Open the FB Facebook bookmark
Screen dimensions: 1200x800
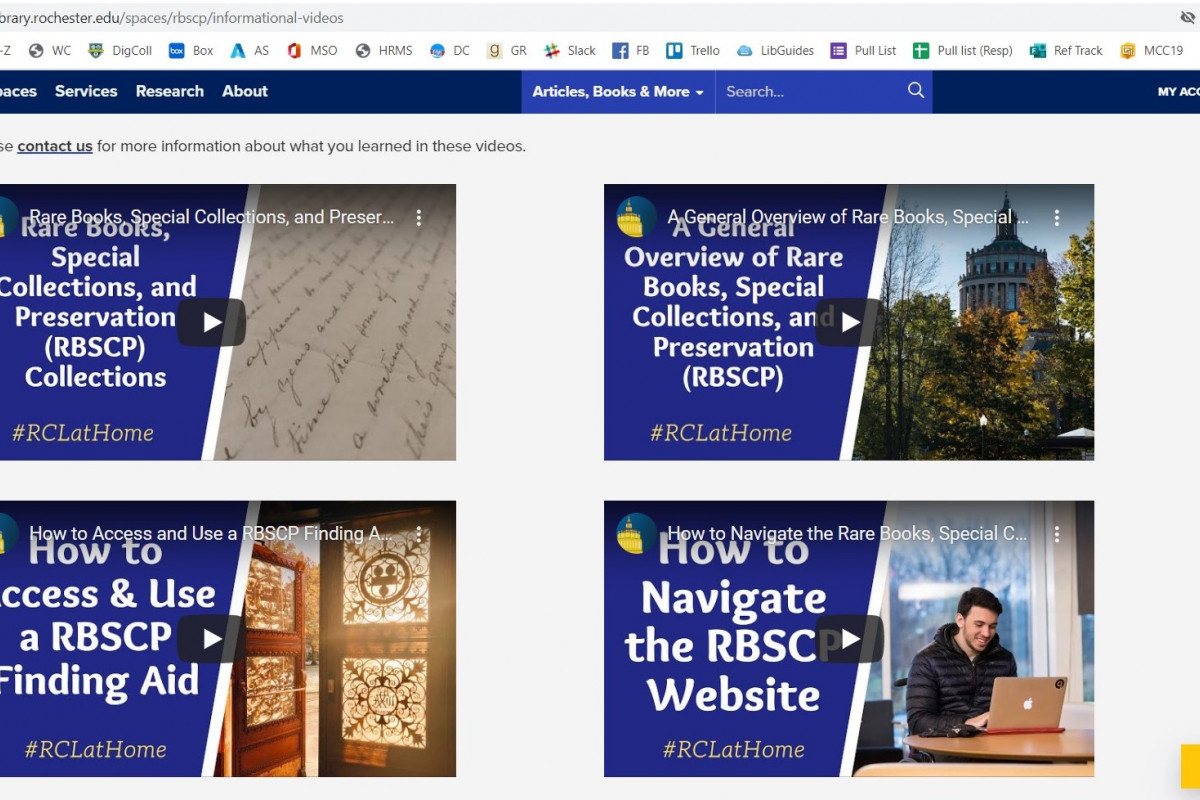(x=631, y=51)
